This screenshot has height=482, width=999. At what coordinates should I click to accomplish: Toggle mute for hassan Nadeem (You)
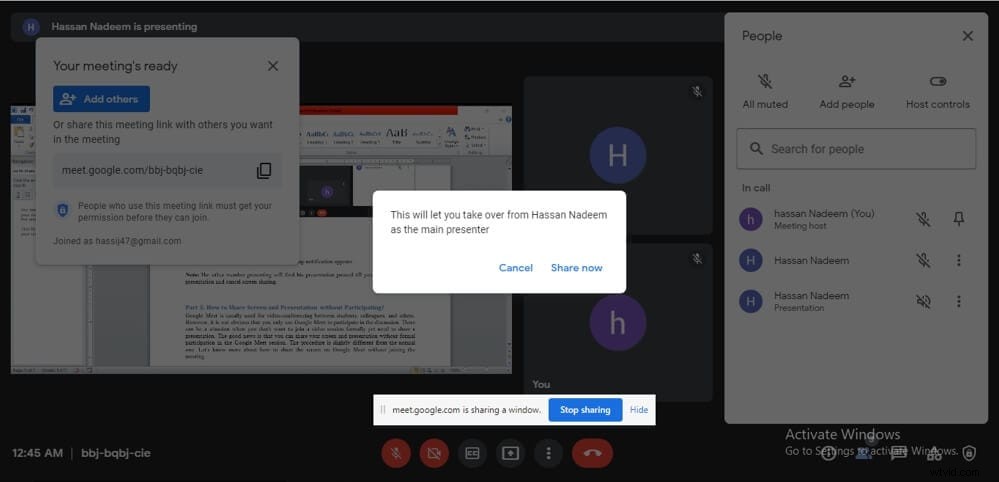[x=923, y=219]
